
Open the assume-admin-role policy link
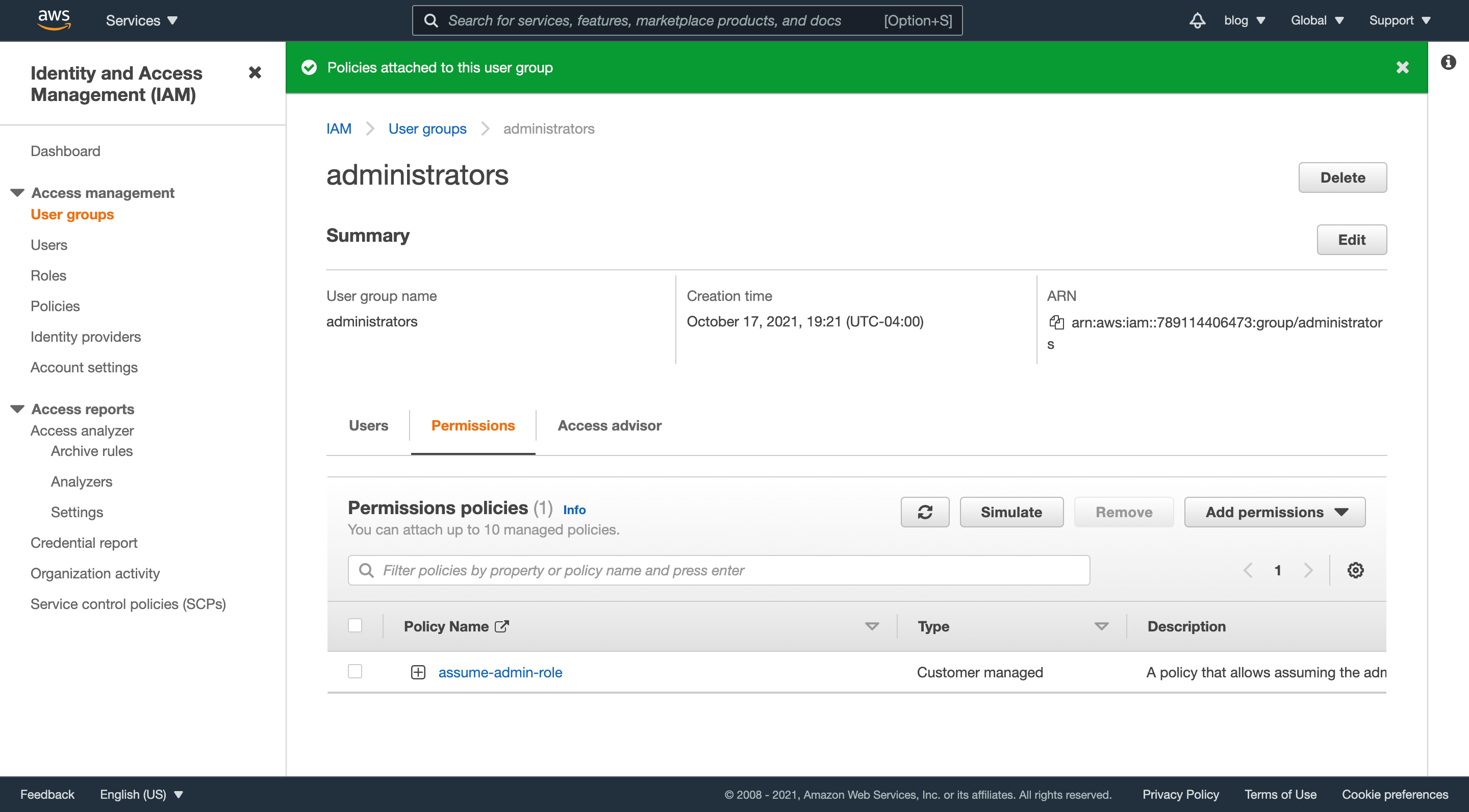[x=500, y=672]
